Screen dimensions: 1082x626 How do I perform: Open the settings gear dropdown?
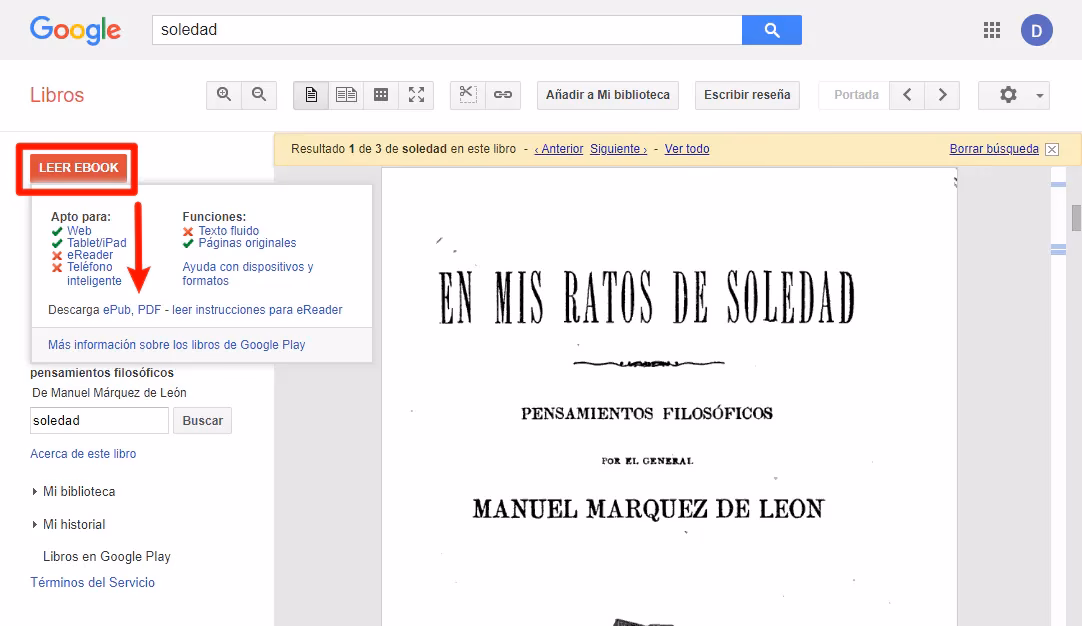pyautogui.click(x=1013, y=94)
